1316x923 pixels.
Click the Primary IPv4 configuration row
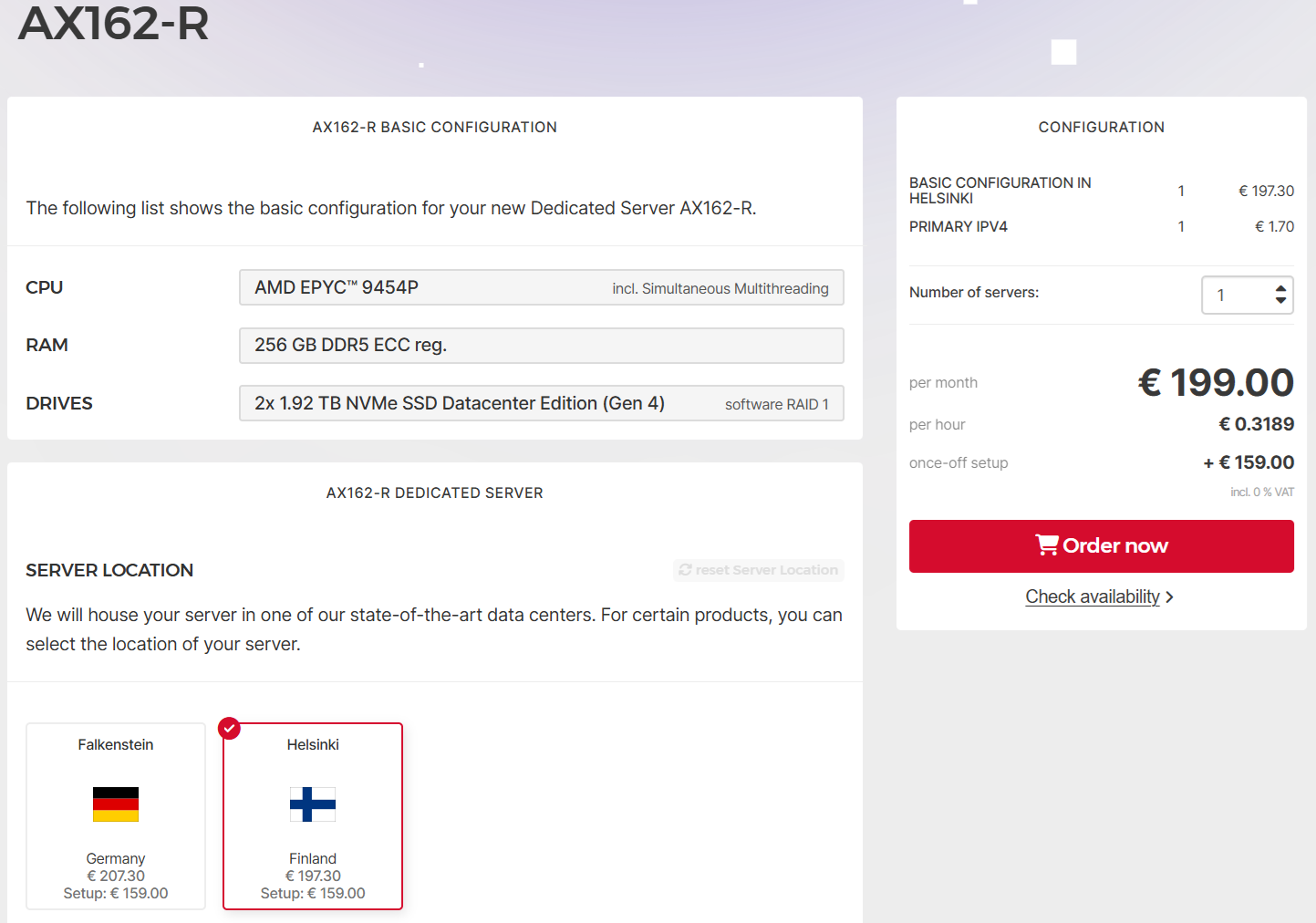point(1102,226)
